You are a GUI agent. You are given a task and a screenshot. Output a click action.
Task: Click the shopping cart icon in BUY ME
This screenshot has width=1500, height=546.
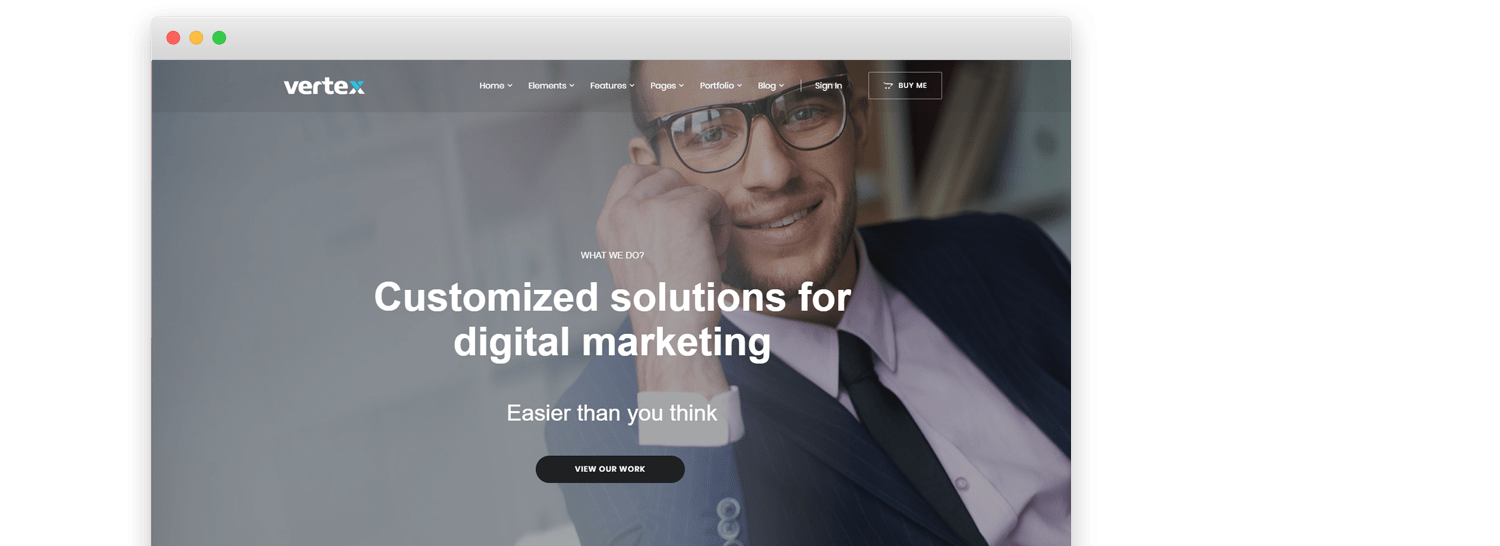(887, 86)
